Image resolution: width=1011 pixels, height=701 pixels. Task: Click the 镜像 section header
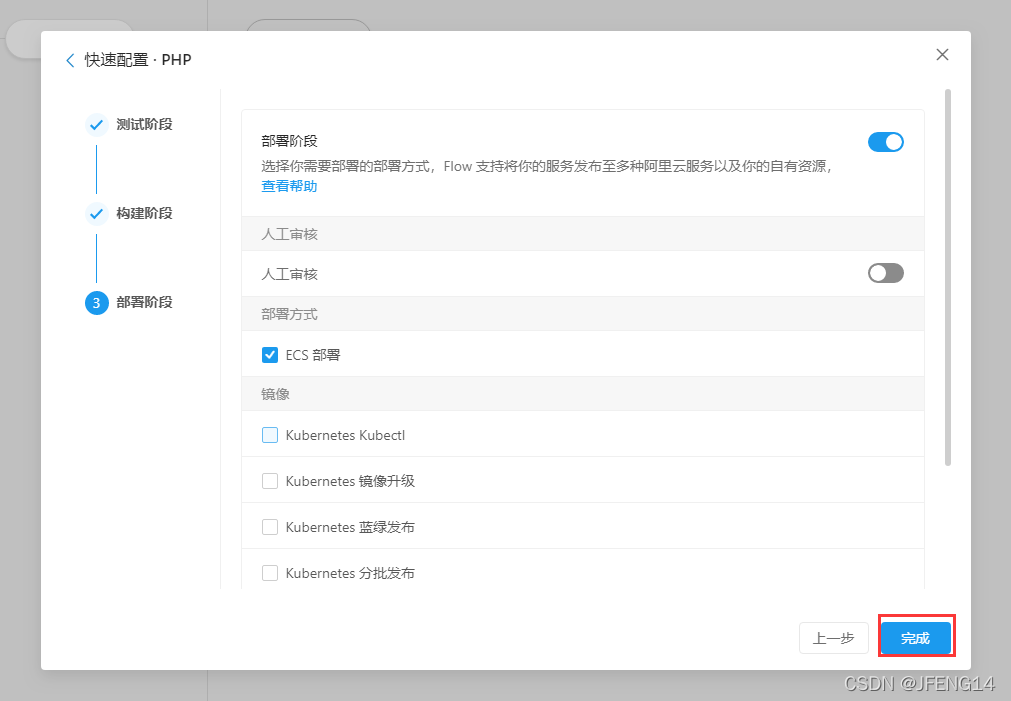583,394
